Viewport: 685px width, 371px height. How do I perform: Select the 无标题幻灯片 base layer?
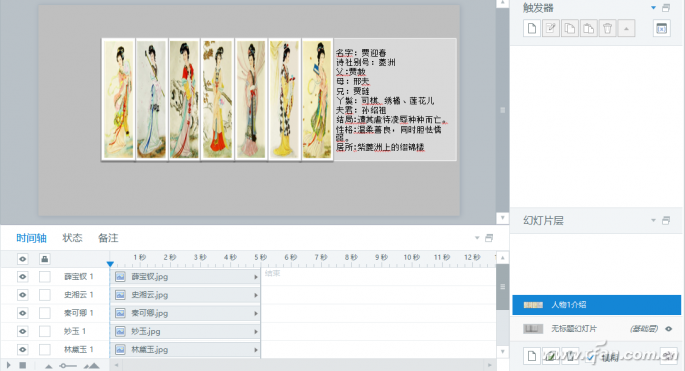click(596, 329)
